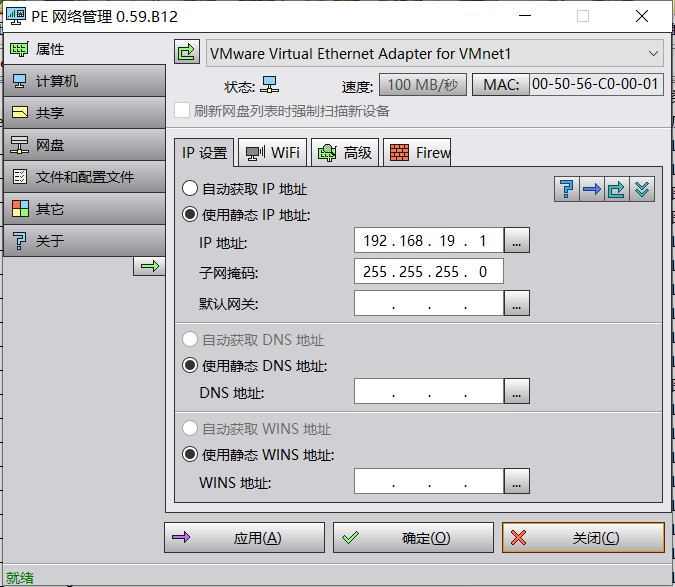Click the 确定(O) OK button
The width and height of the screenshot is (675, 587).
point(413,538)
